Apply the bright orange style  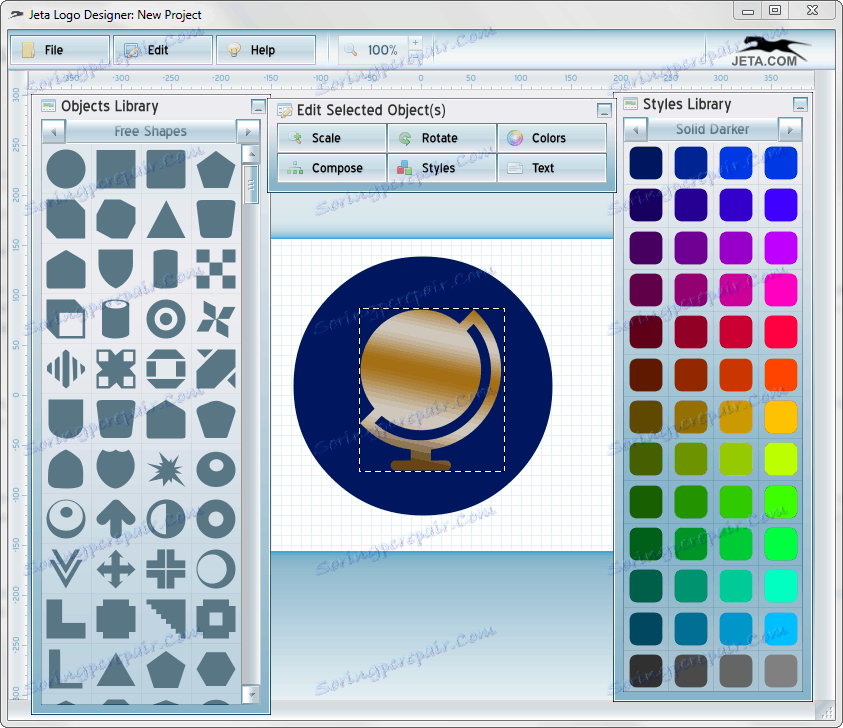point(781,375)
